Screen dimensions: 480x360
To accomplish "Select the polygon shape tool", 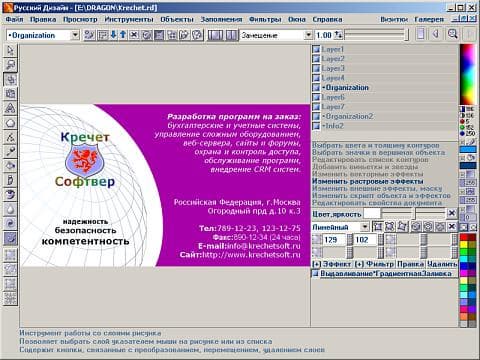I will (10, 123).
